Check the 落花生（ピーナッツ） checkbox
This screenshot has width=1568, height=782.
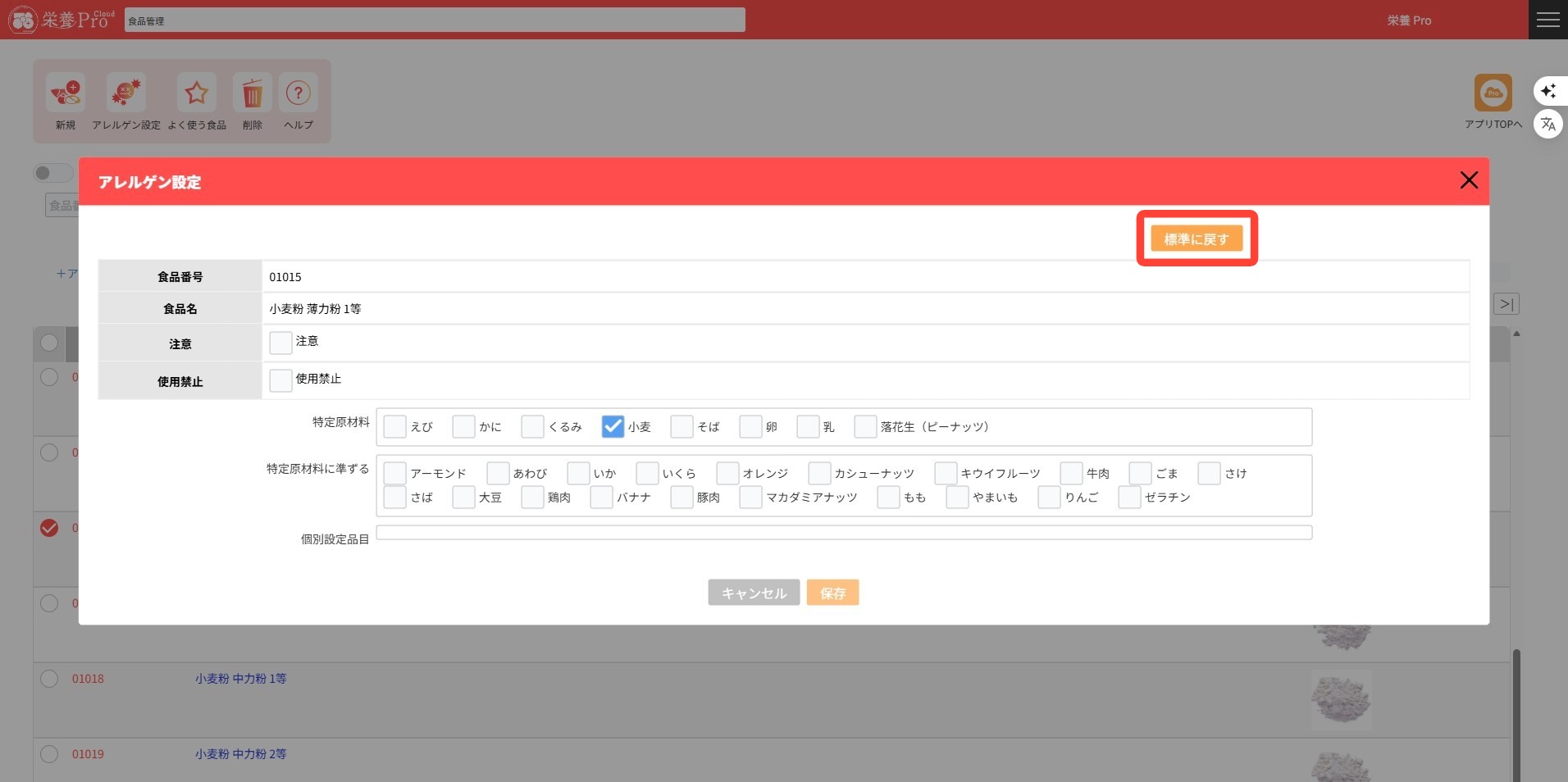coord(865,426)
